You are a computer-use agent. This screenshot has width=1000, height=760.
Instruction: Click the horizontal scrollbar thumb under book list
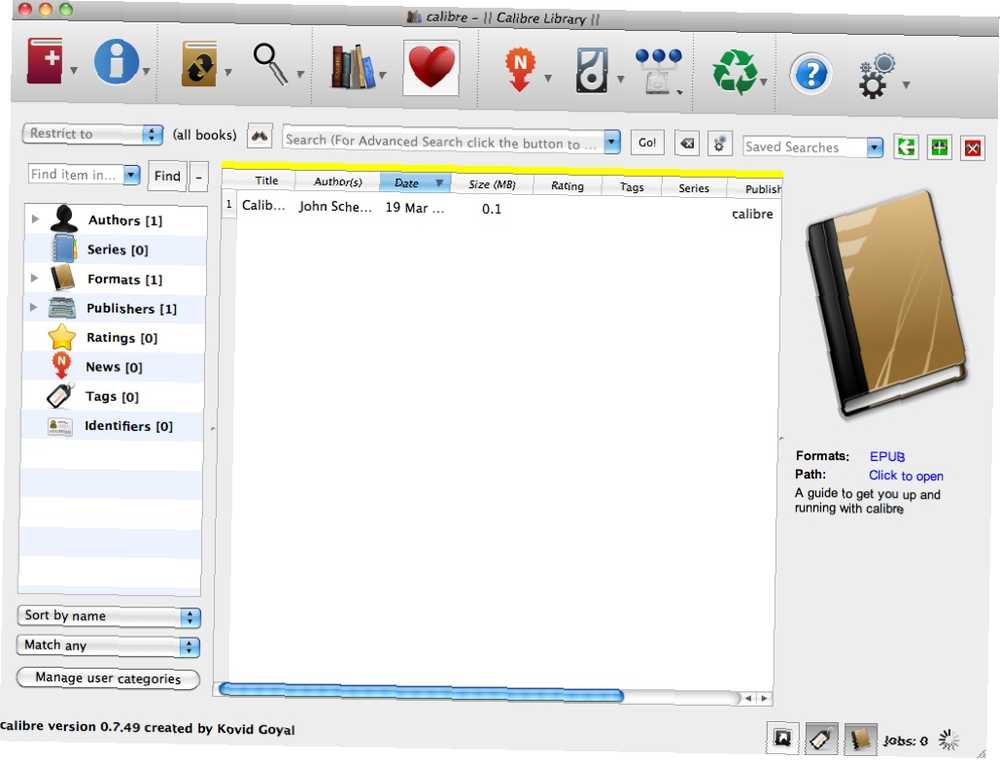[x=421, y=693]
